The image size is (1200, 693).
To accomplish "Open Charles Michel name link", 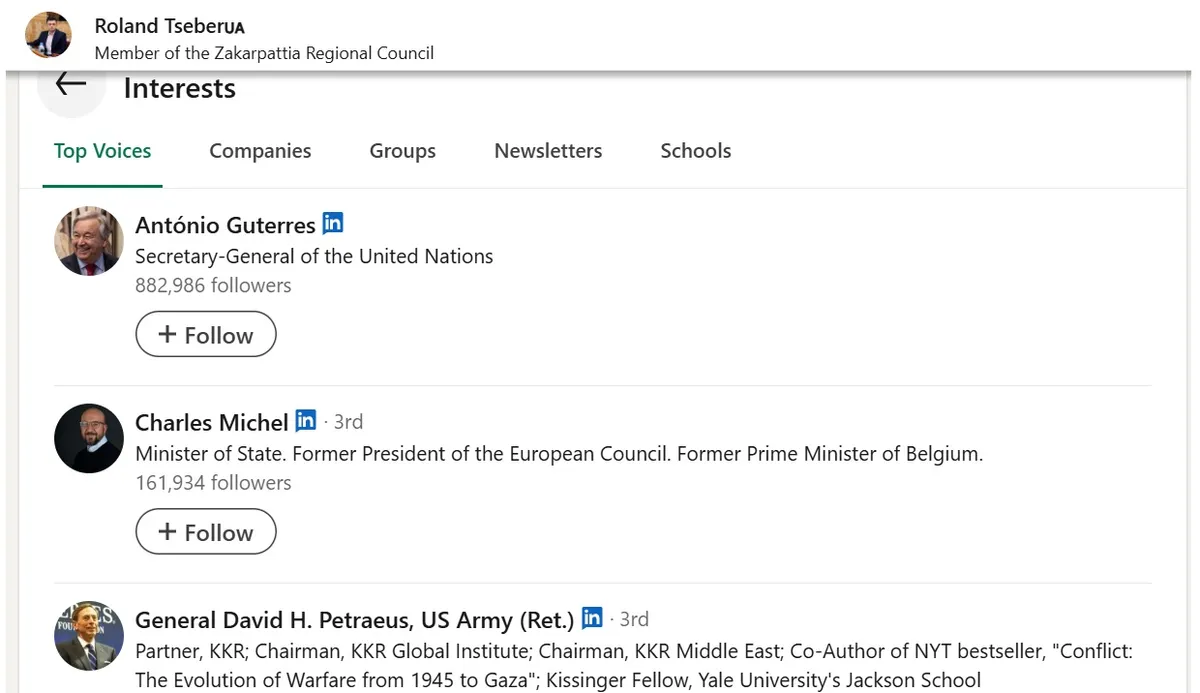I will point(212,422).
